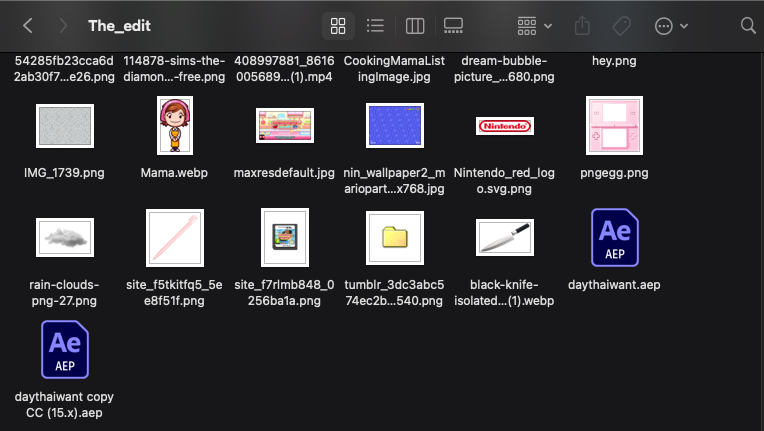This screenshot has height=431, width=764.
Task: Click the tumblr_3dc3abc574ec2b...540.png label
Action: click(394, 293)
